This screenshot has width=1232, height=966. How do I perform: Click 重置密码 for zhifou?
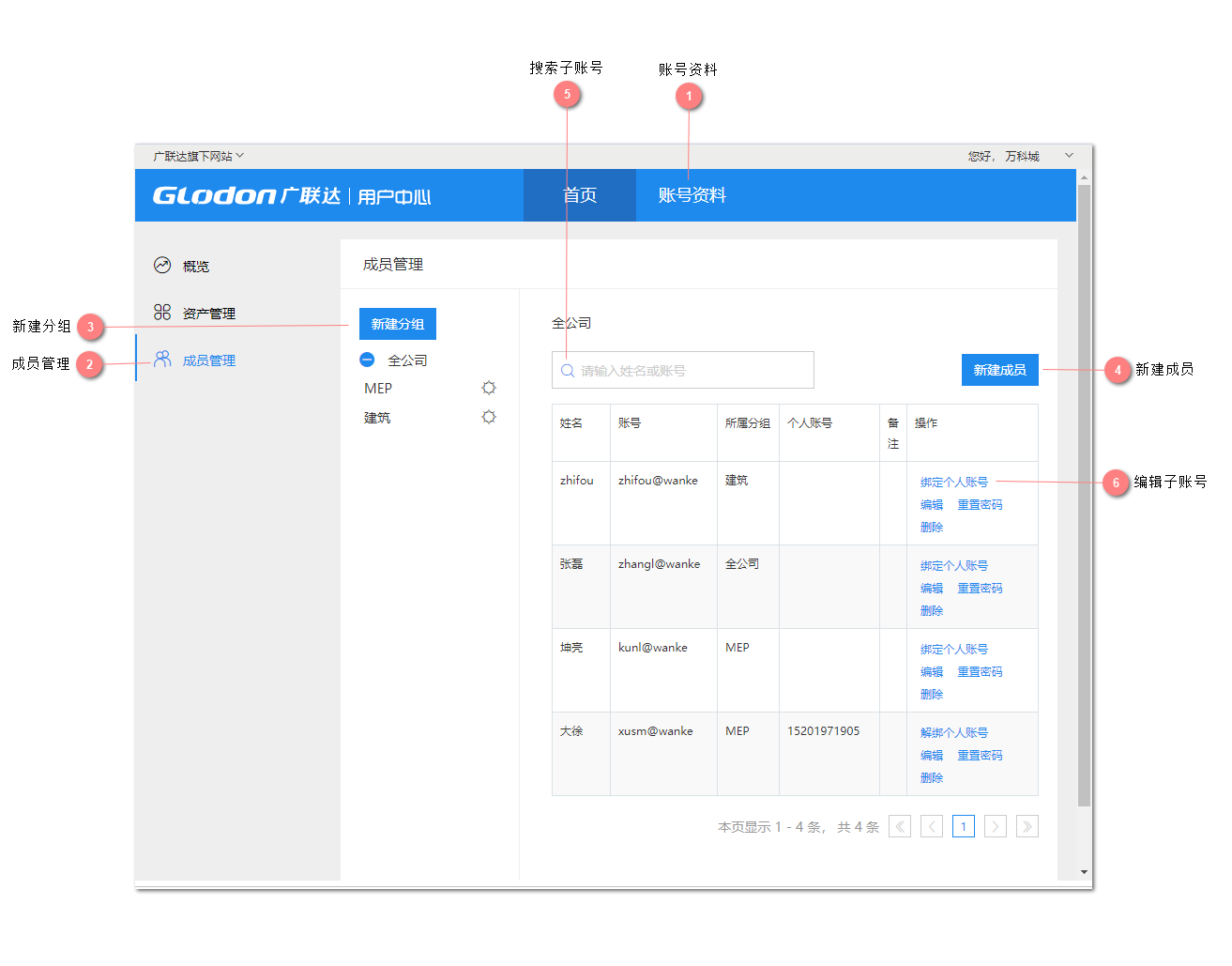click(x=980, y=504)
